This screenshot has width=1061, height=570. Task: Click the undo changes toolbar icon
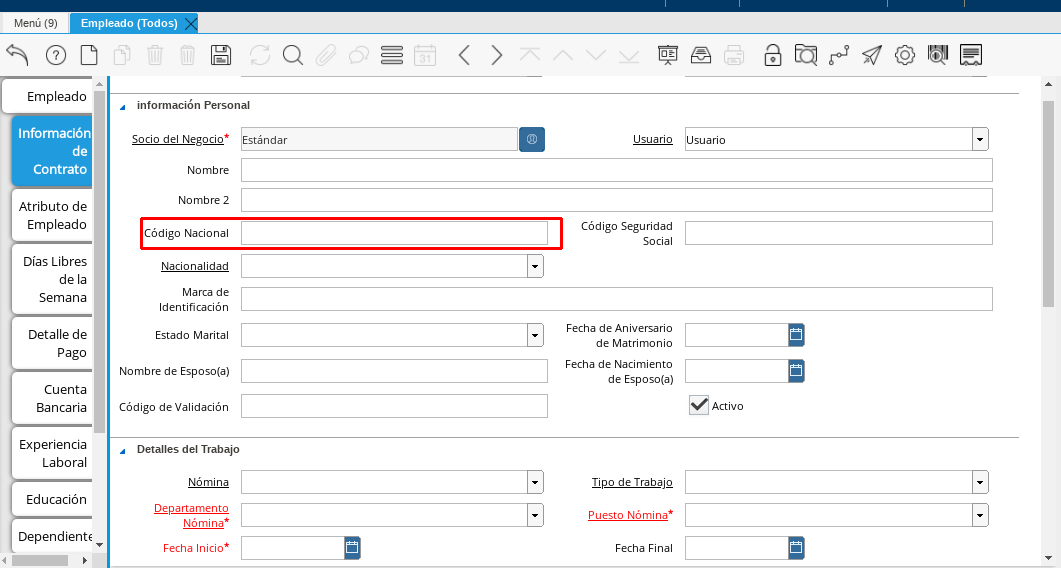pos(17,55)
